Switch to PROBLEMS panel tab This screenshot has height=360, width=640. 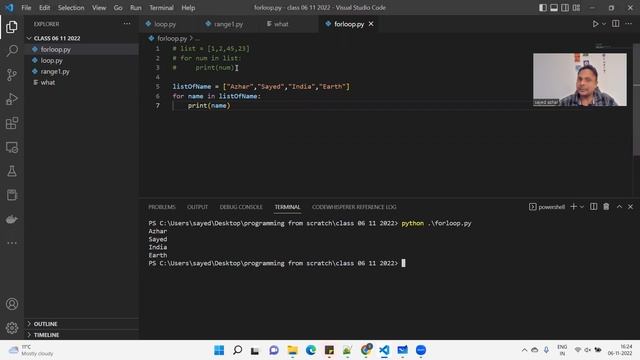pos(162,207)
